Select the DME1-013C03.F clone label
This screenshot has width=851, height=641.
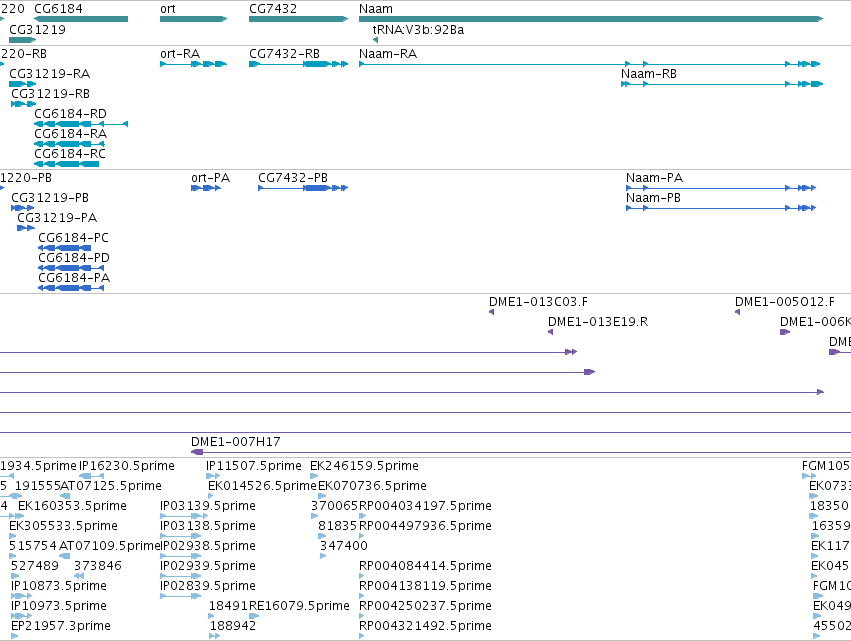[538, 302]
